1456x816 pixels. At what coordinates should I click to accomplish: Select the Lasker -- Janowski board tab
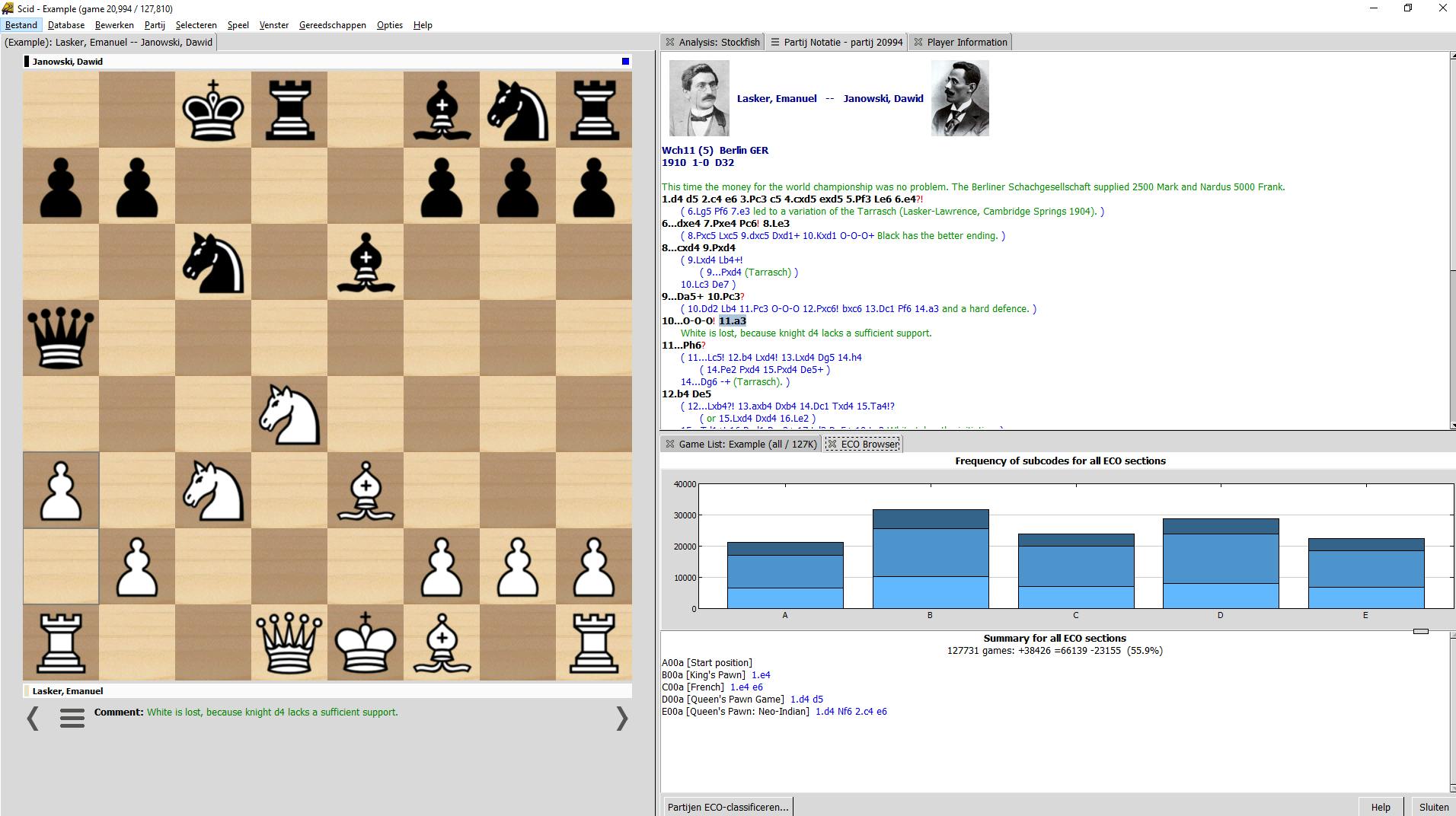tap(109, 42)
